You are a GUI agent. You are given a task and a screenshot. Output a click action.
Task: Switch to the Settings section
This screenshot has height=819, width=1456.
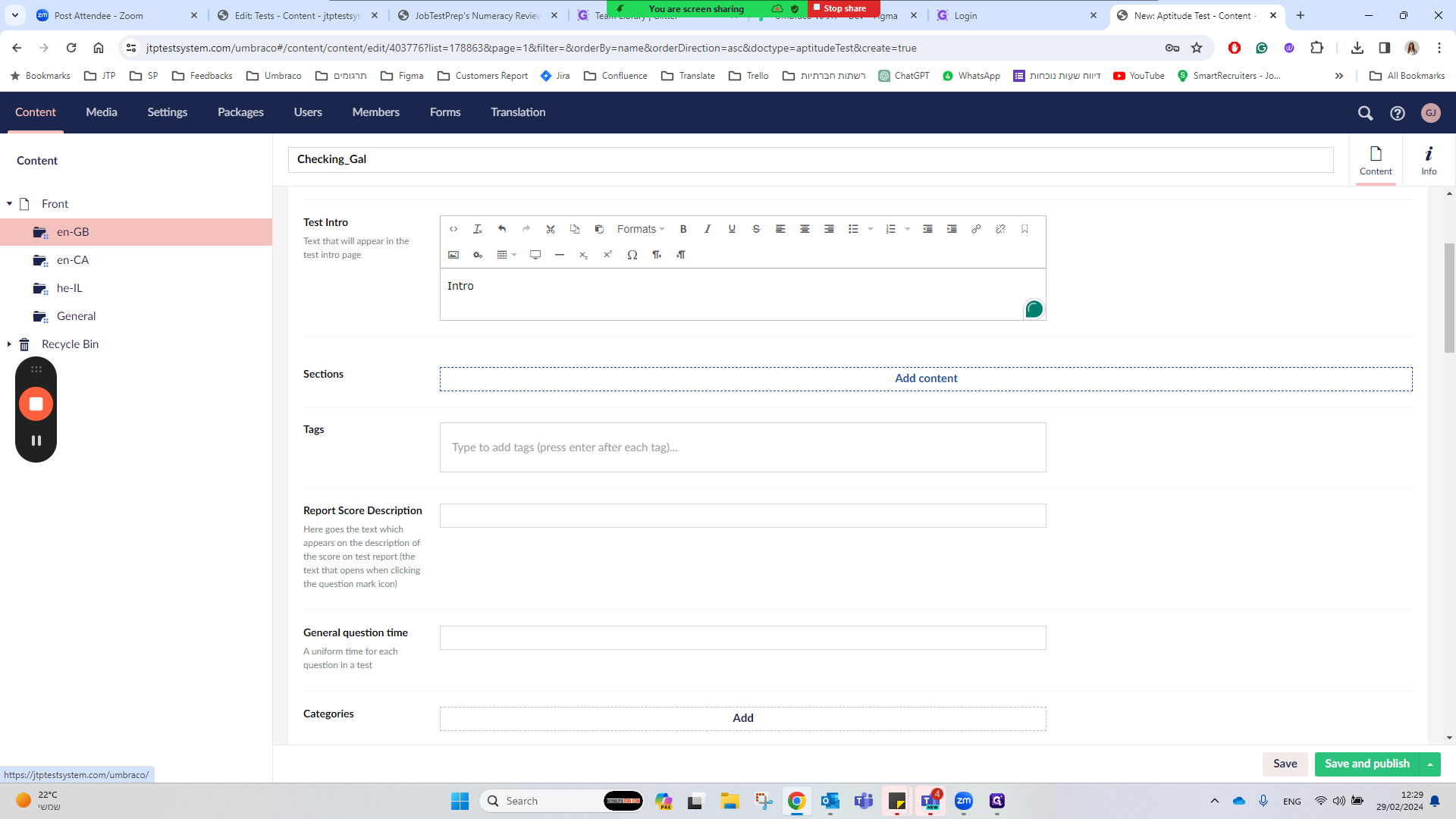coord(168,112)
